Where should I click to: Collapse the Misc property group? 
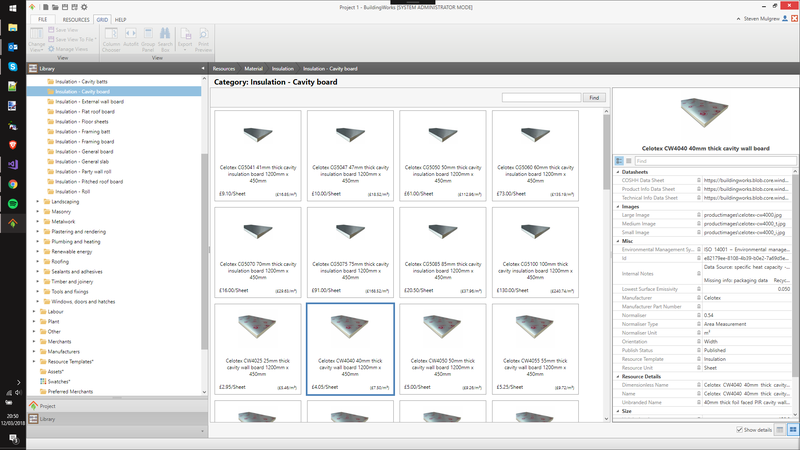[x=618, y=241]
